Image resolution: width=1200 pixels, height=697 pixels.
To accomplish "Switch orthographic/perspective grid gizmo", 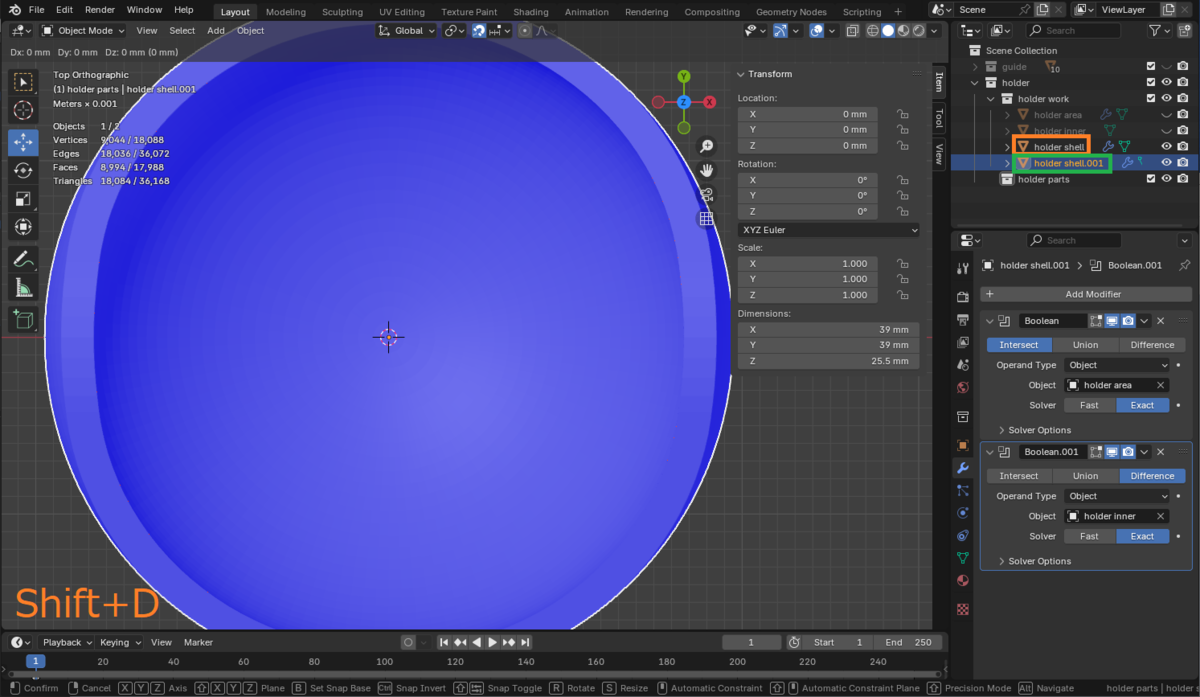I will point(707,218).
